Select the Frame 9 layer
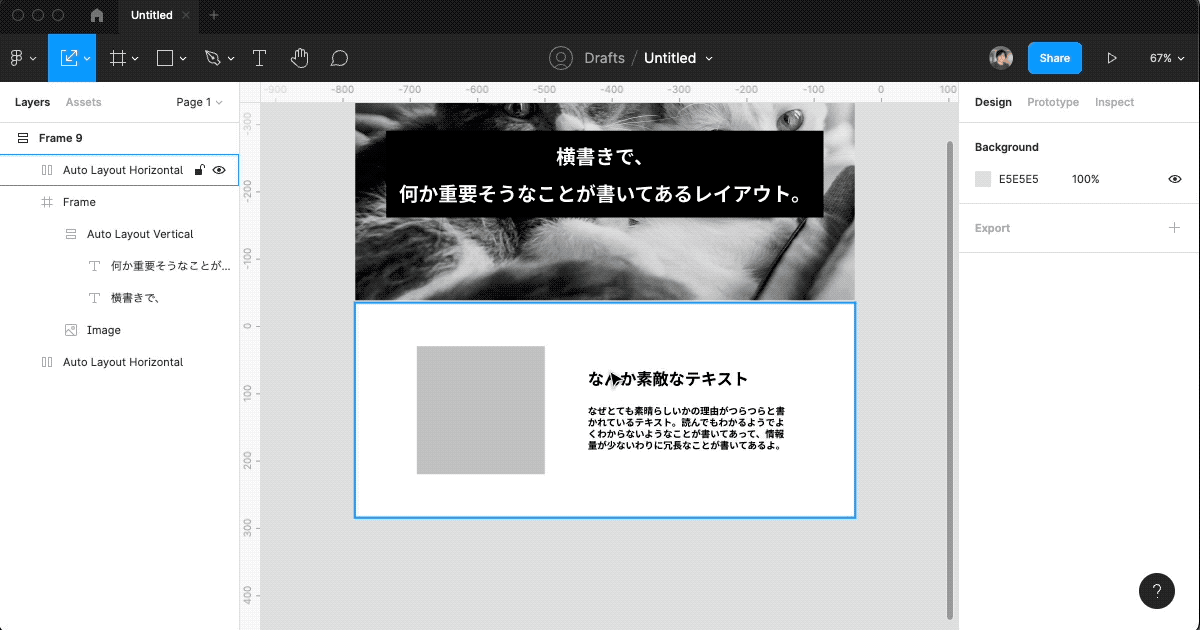This screenshot has width=1200, height=630. [119, 138]
